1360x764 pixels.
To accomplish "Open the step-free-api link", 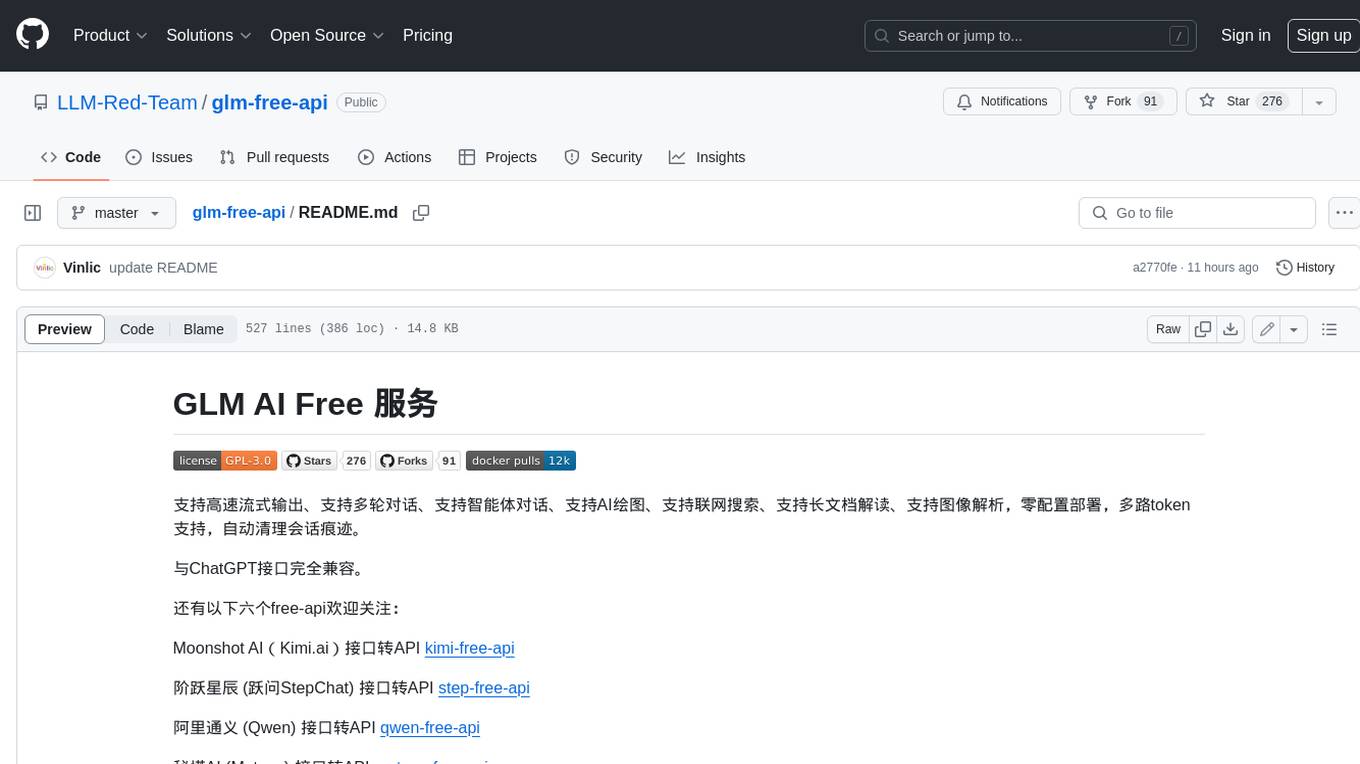I will pos(484,688).
